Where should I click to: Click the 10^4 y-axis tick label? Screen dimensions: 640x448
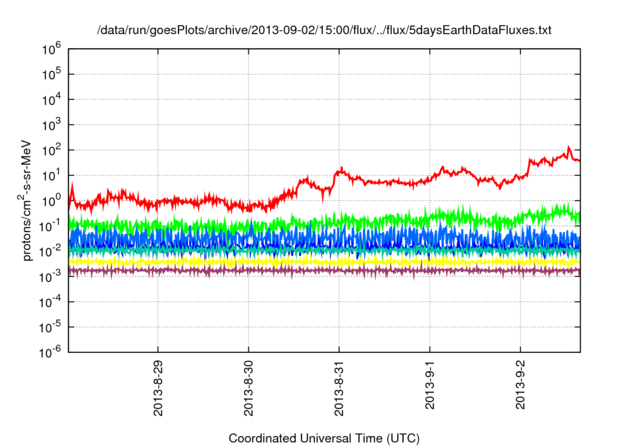coord(52,100)
